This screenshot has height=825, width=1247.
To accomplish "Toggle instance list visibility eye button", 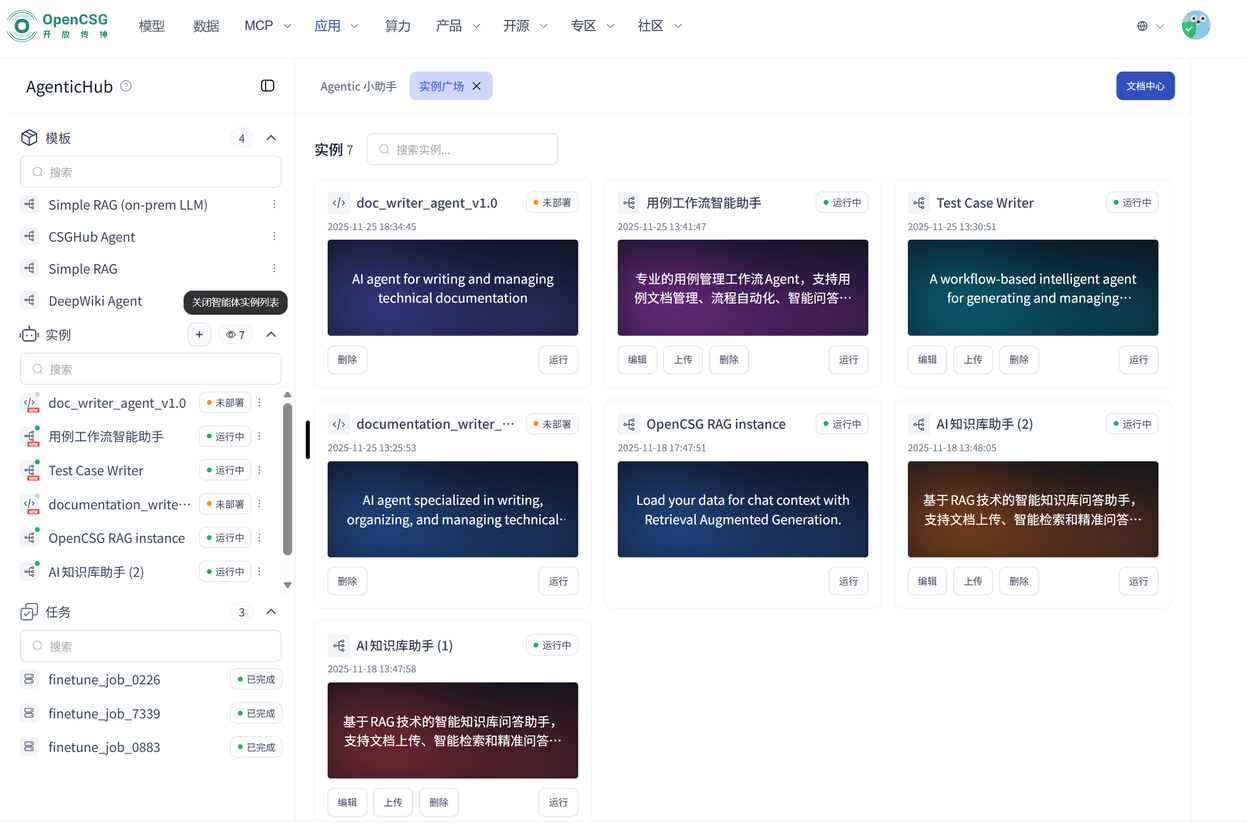I will pos(236,335).
